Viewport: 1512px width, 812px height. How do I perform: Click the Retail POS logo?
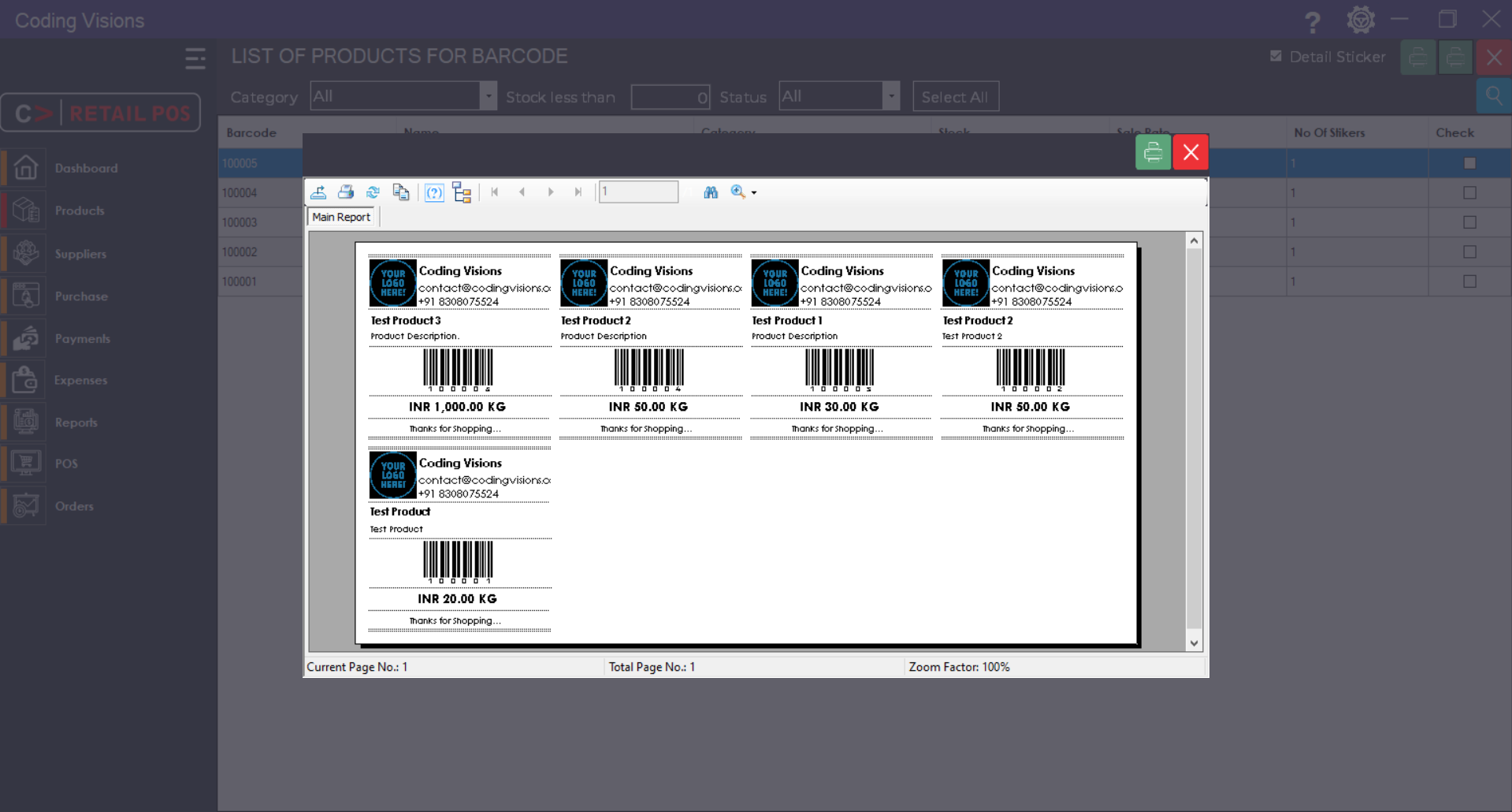(x=101, y=113)
